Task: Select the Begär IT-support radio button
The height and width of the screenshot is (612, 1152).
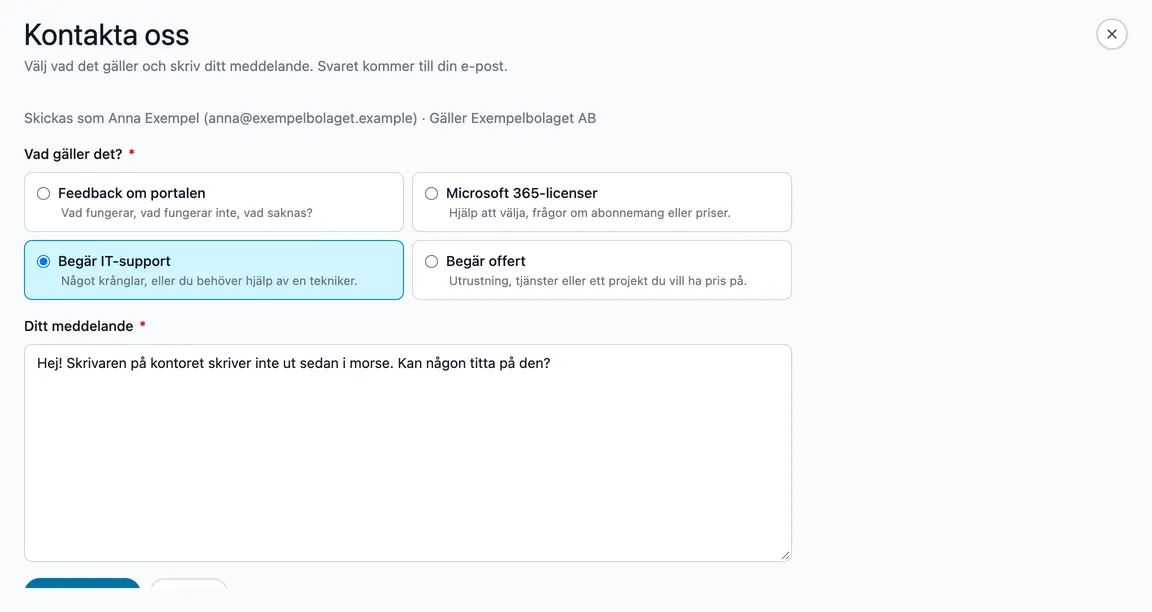Action: (43, 262)
